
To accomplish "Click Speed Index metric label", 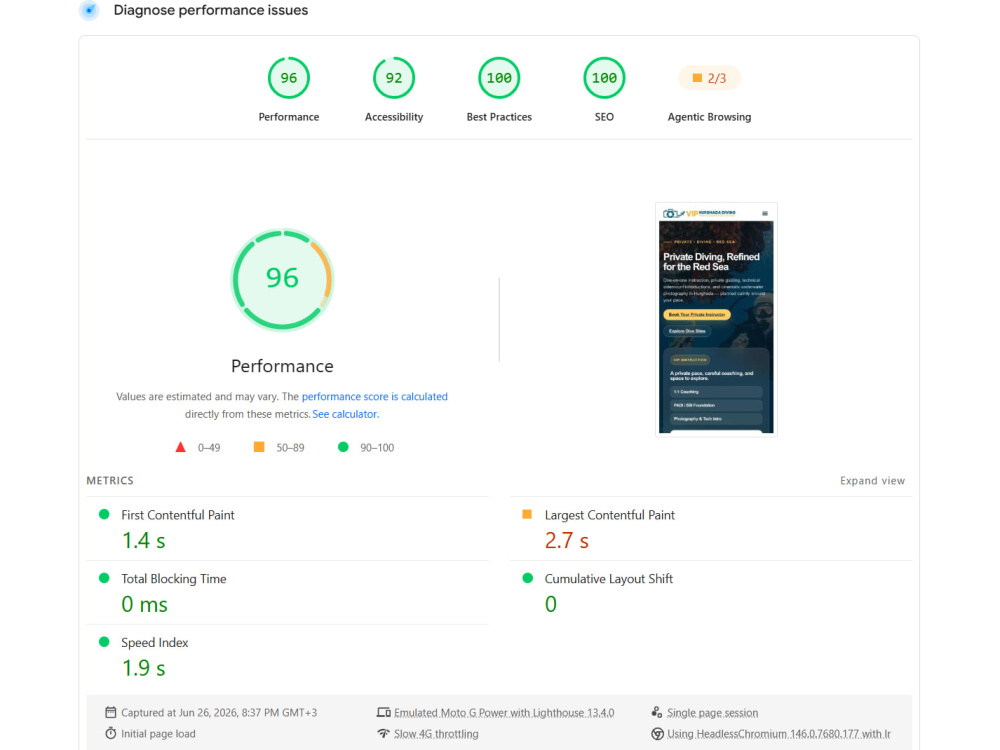I will [x=154, y=642].
